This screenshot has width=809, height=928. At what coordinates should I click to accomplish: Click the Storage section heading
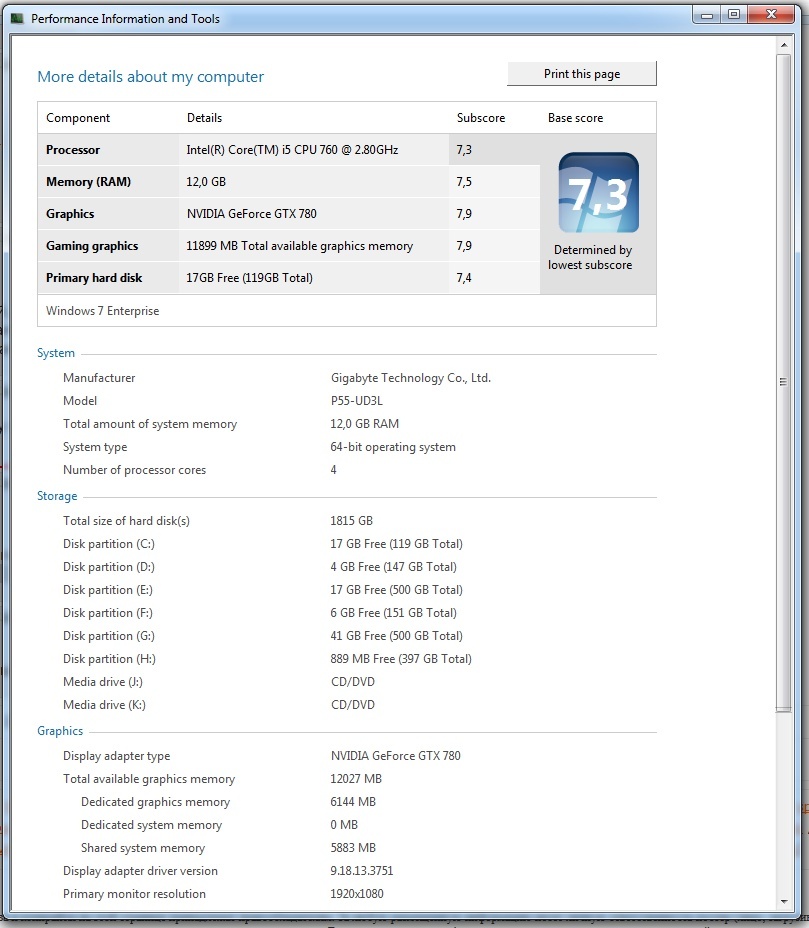[x=57, y=496]
